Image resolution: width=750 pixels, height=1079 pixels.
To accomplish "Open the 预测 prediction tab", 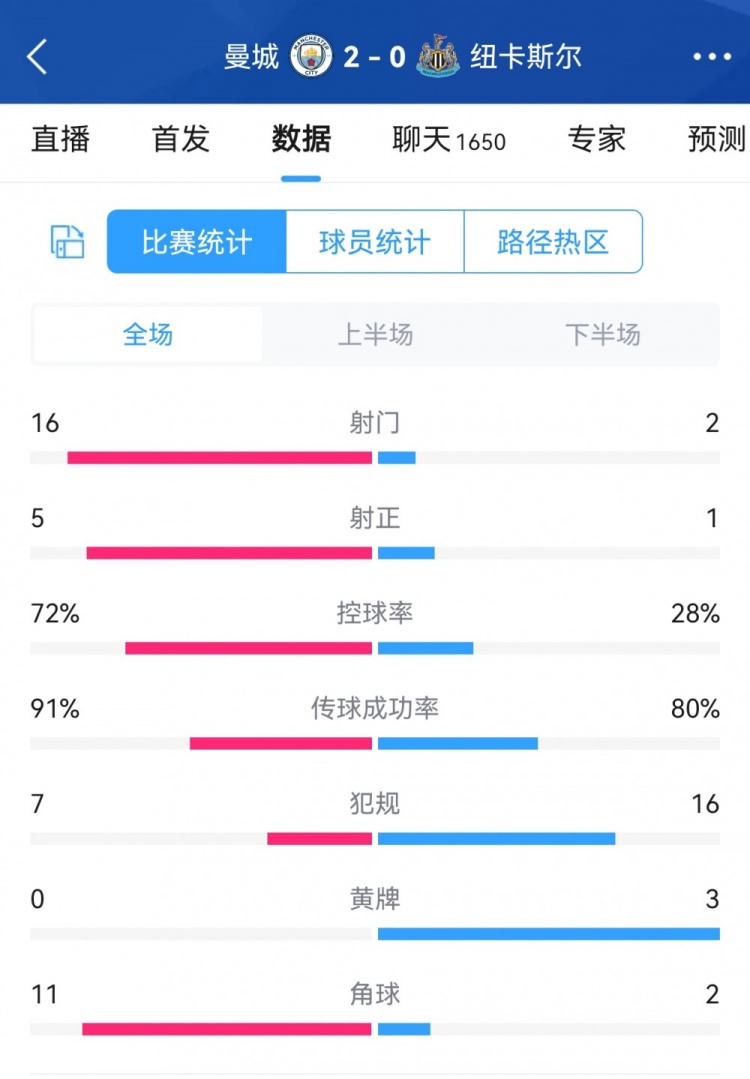I will (x=717, y=139).
